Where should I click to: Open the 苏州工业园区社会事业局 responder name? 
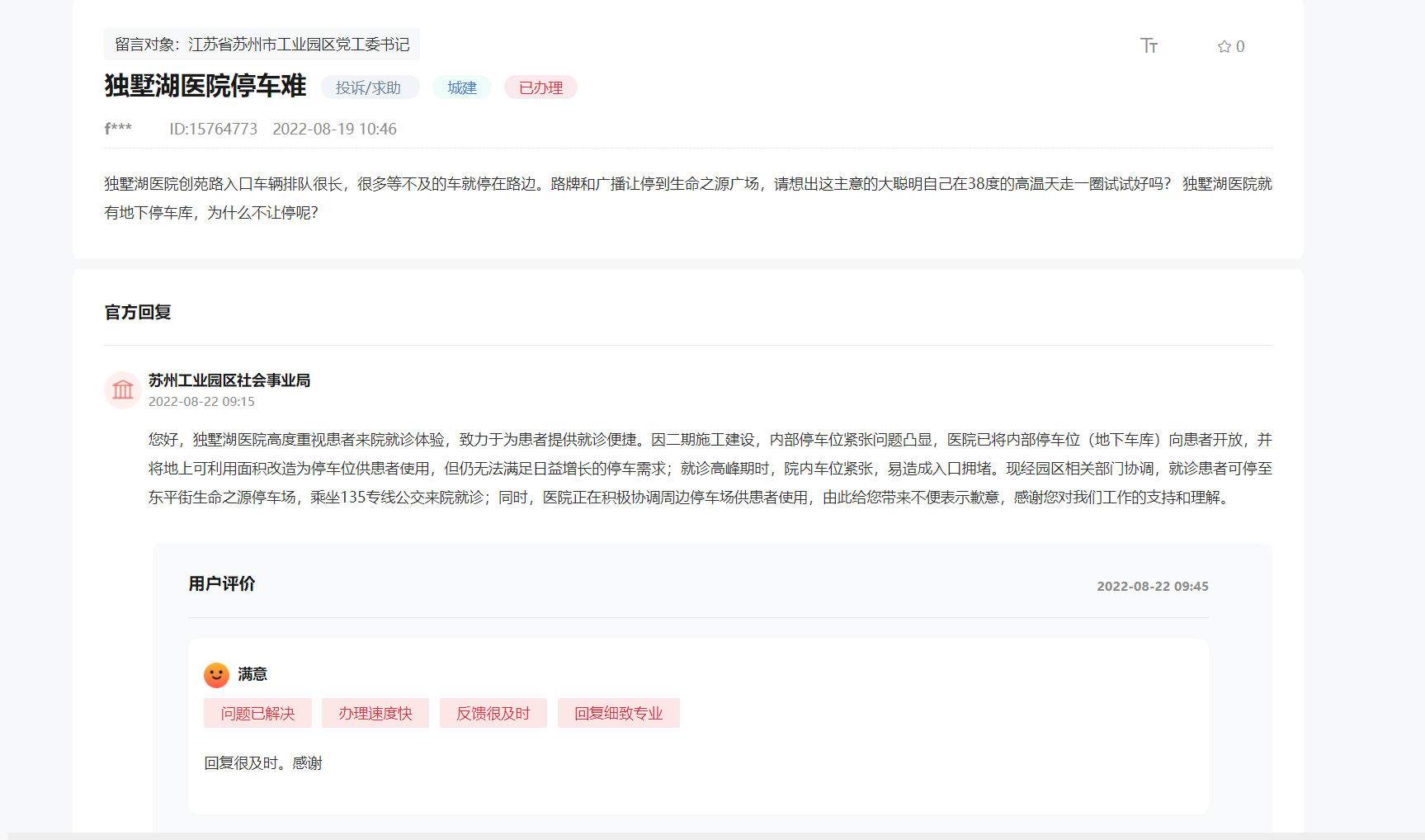tap(229, 380)
